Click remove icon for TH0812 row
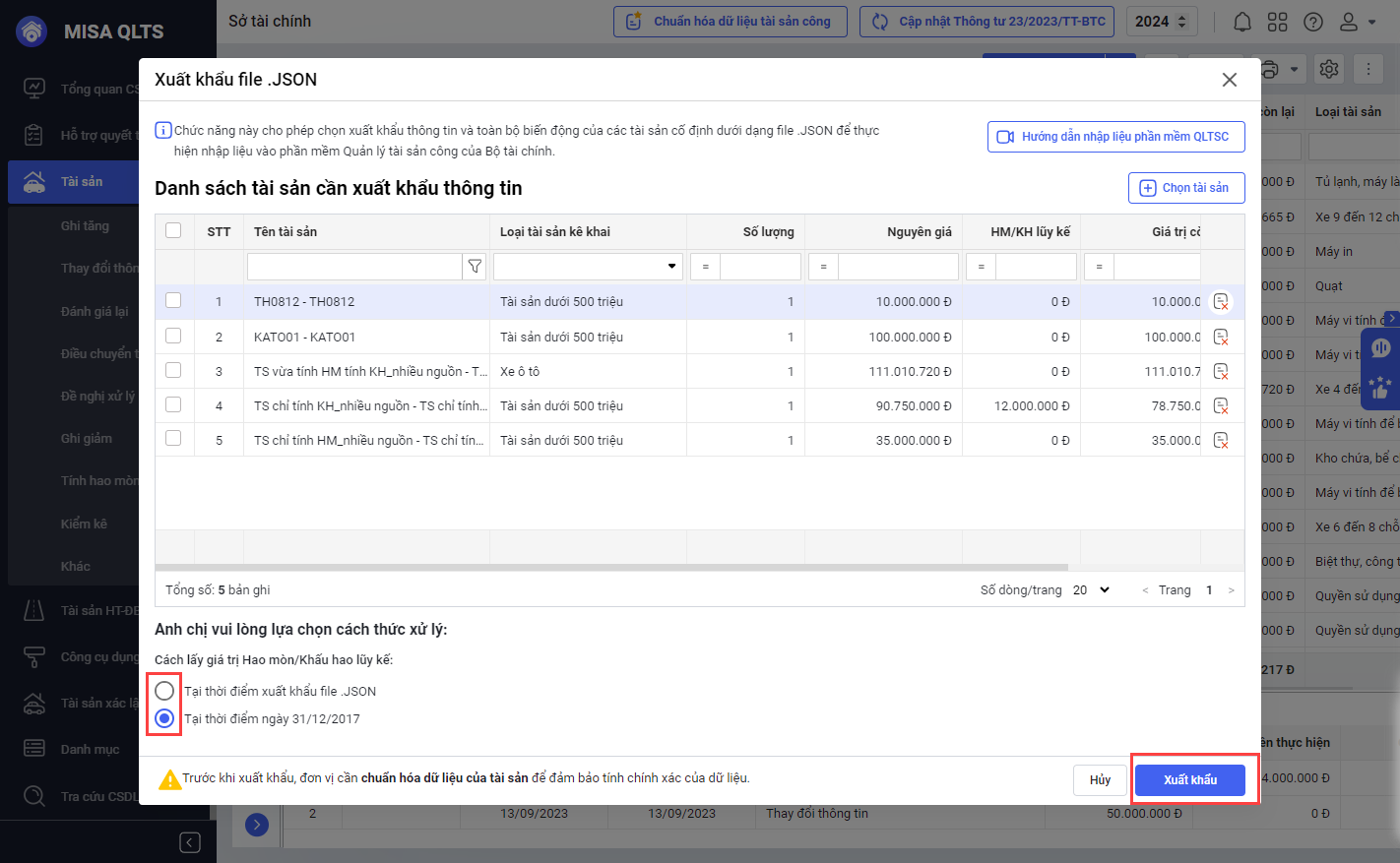This screenshot has width=1400, height=863. pyautogui.click(x=1221, y=302)
